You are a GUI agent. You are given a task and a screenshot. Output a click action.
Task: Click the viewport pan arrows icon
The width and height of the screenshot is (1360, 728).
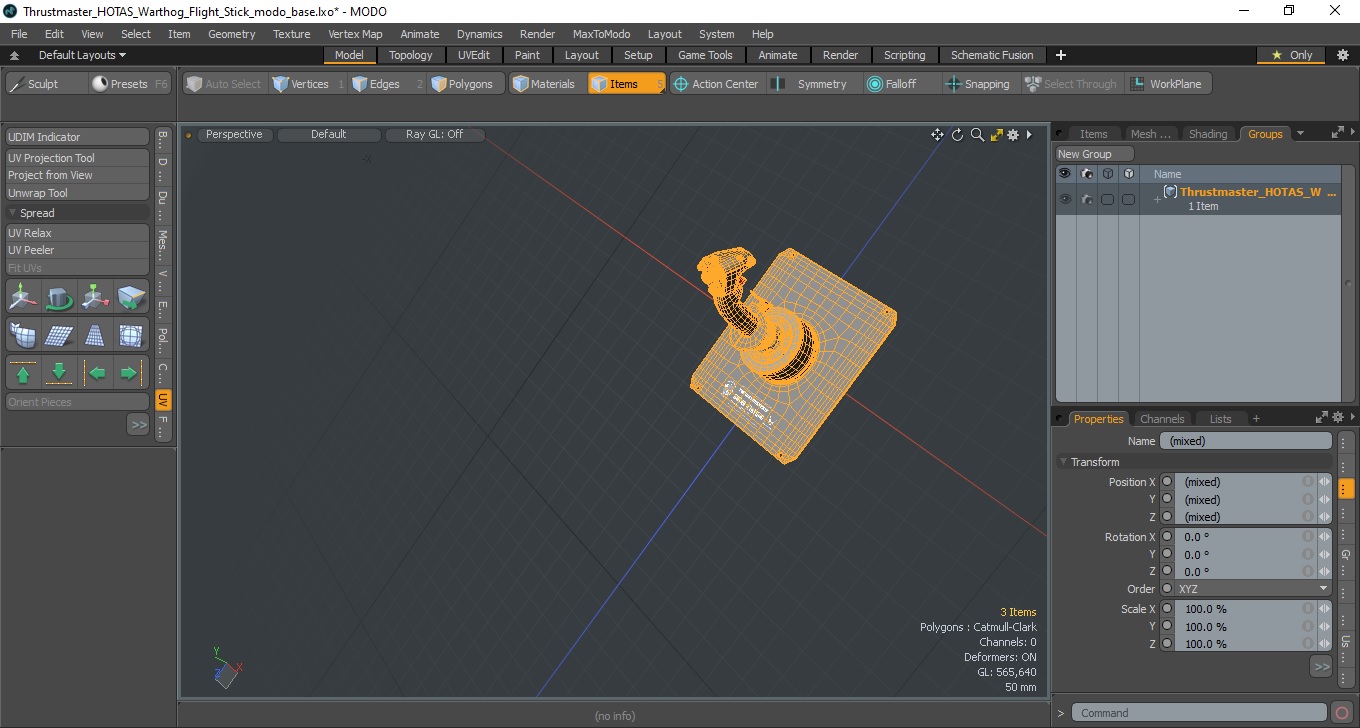pyautogui.click(x=937, y=135)
